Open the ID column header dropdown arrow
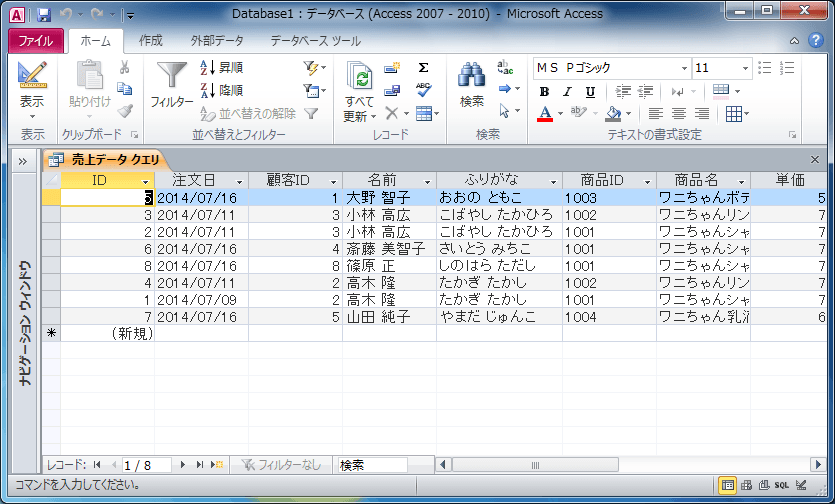 pos(145,182)
